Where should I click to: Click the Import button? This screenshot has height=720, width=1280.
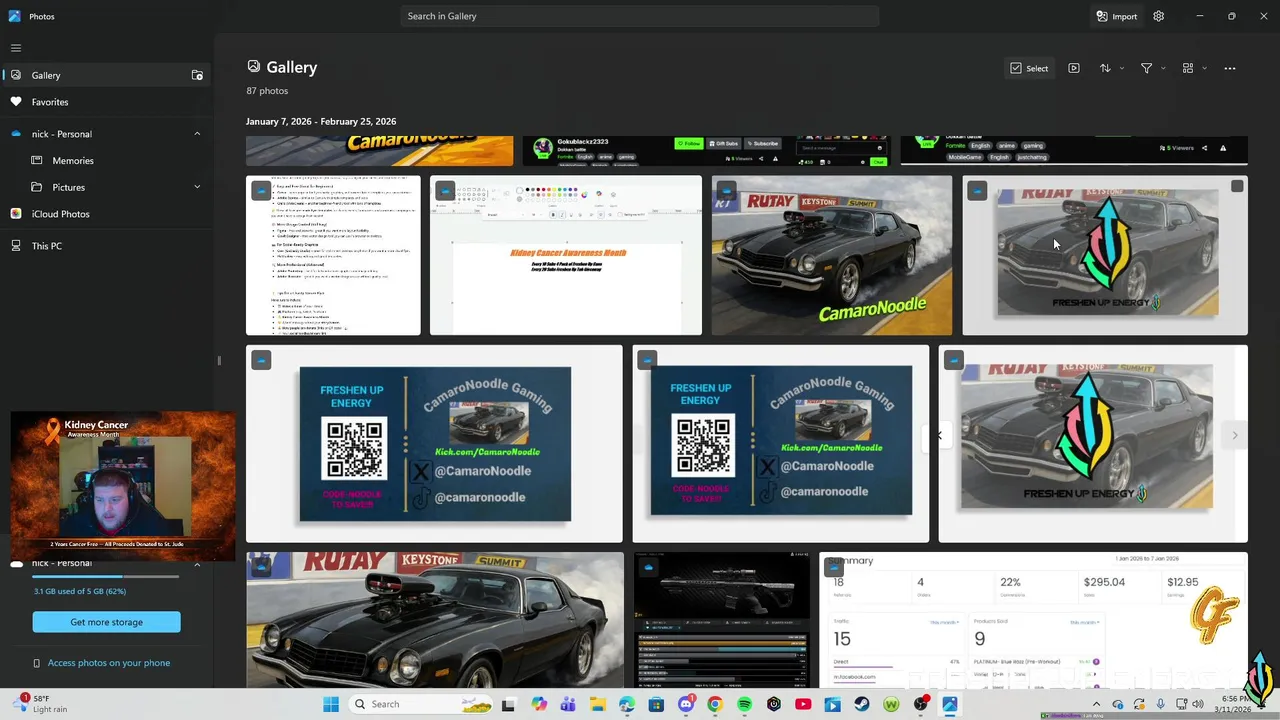click(x=1116, y=16)
